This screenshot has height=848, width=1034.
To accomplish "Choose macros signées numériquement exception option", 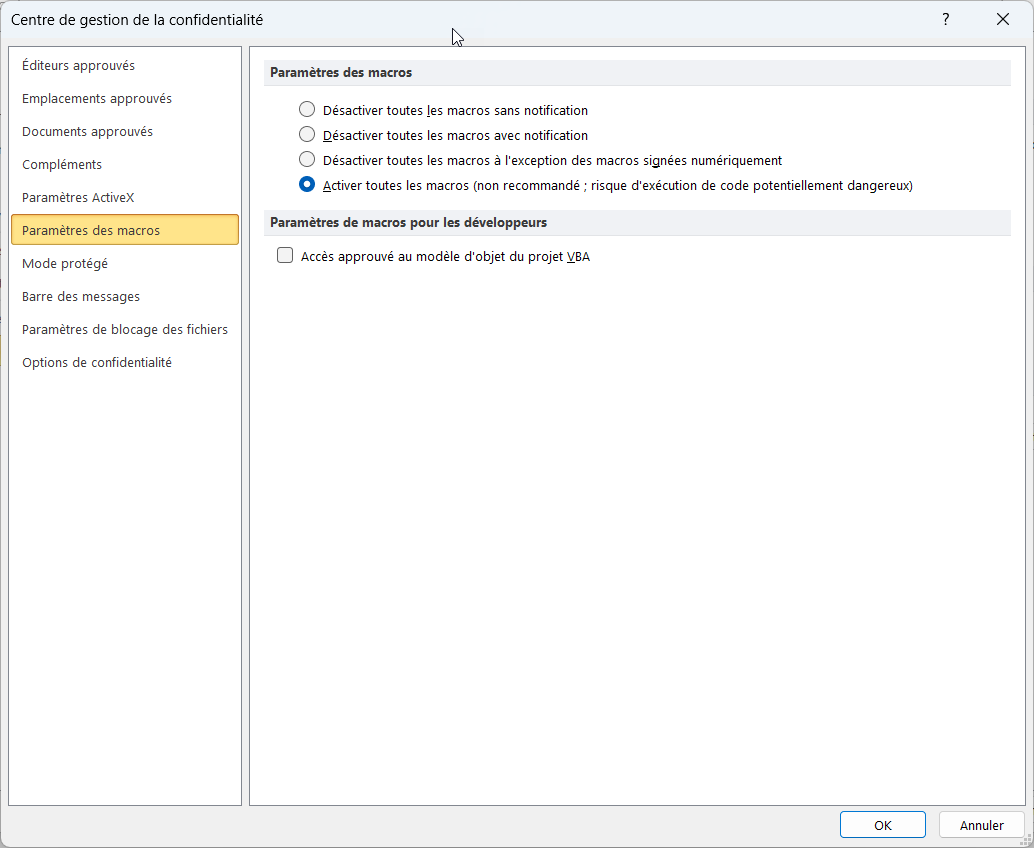I will click(x=307, y=160).
